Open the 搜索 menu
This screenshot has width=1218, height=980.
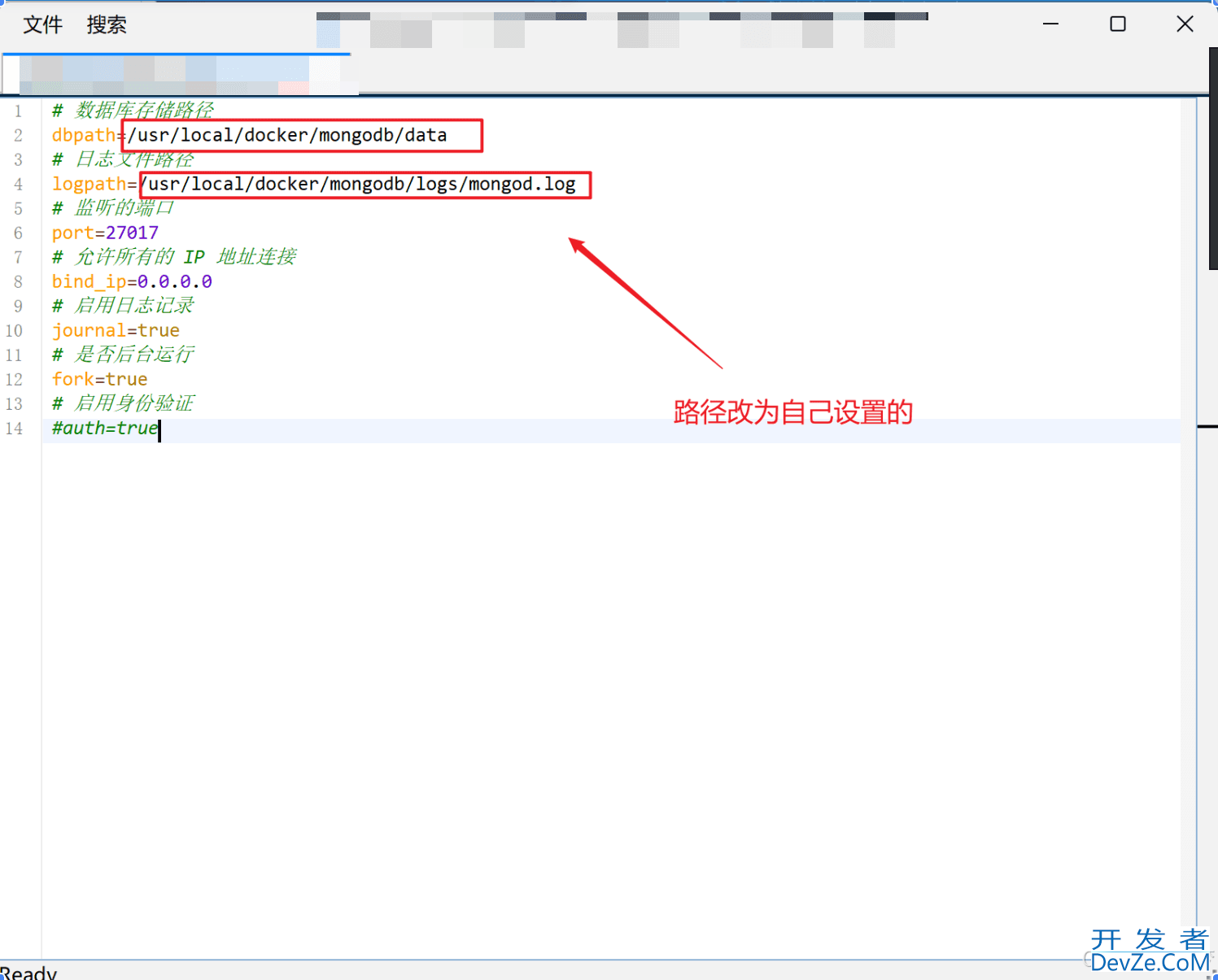pos(107,24)
